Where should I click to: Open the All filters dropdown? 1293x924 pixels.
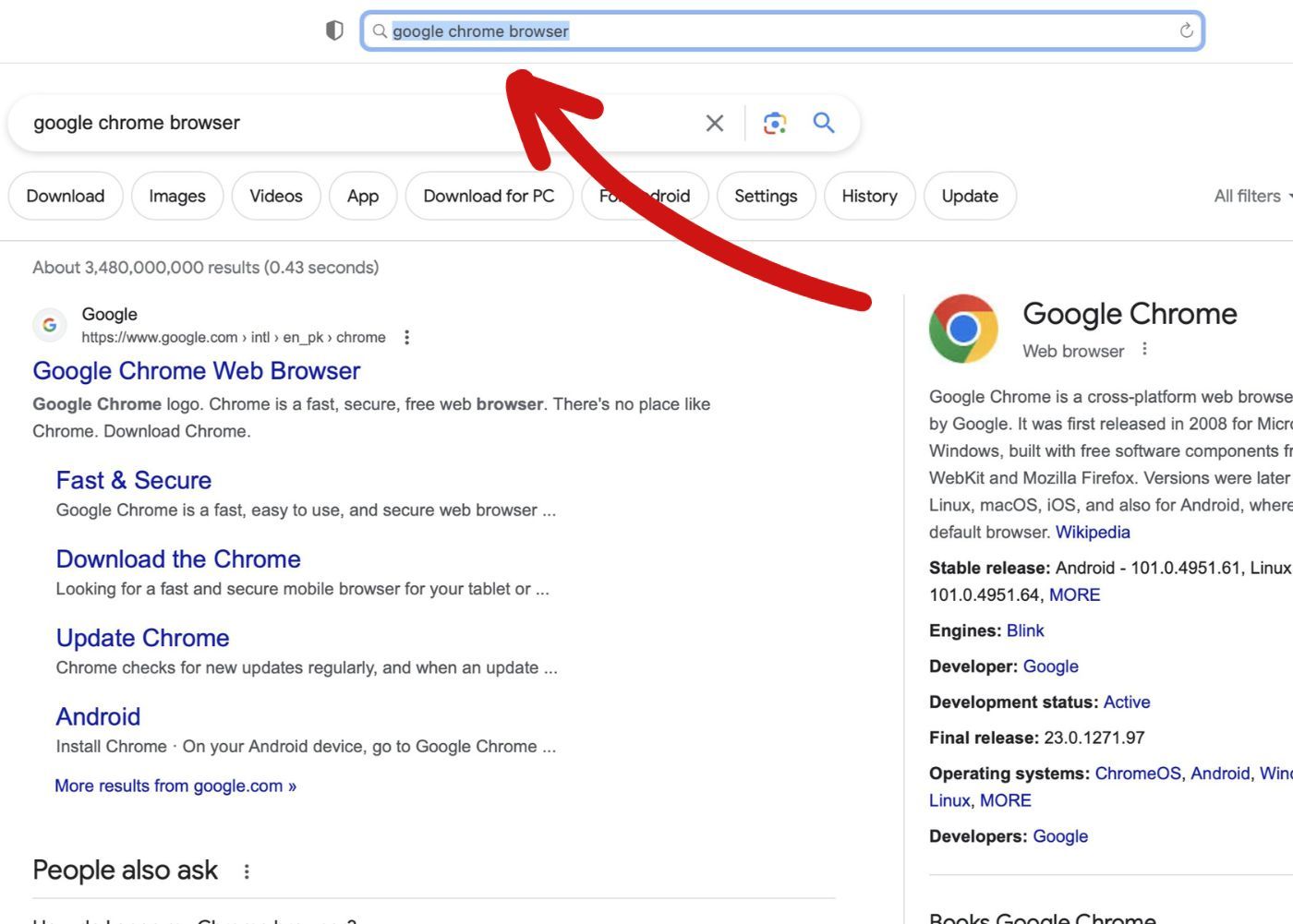point(1249,196)
